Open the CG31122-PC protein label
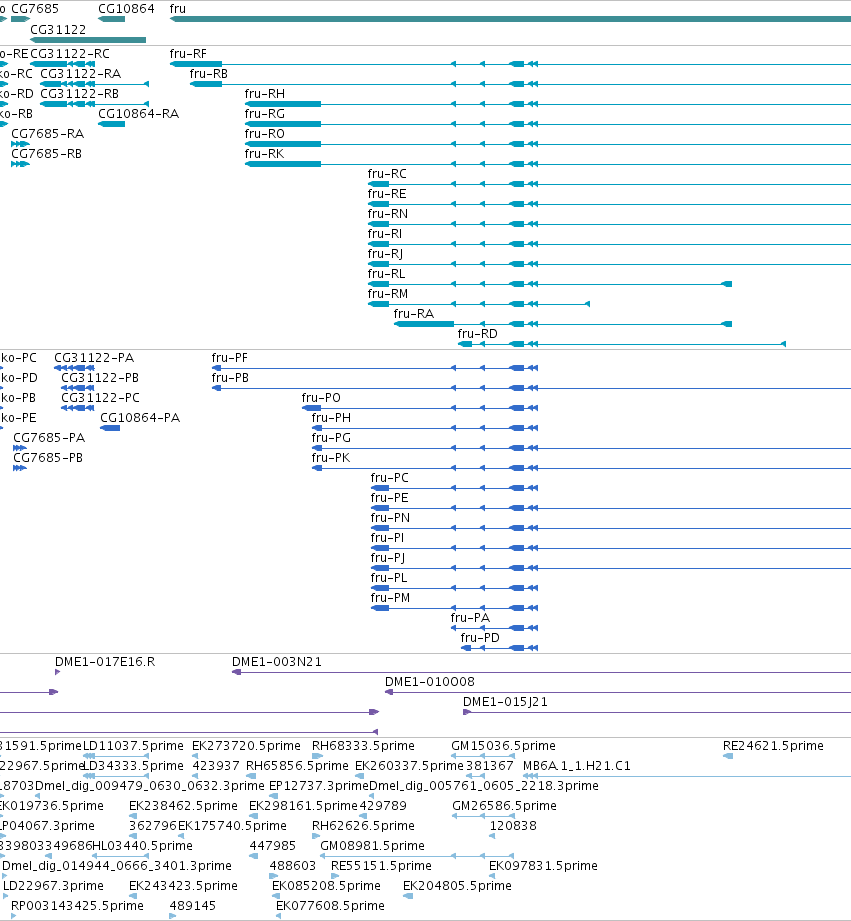Image resolution: width=851 pixels, height=921 pixels. coord(100,398)
